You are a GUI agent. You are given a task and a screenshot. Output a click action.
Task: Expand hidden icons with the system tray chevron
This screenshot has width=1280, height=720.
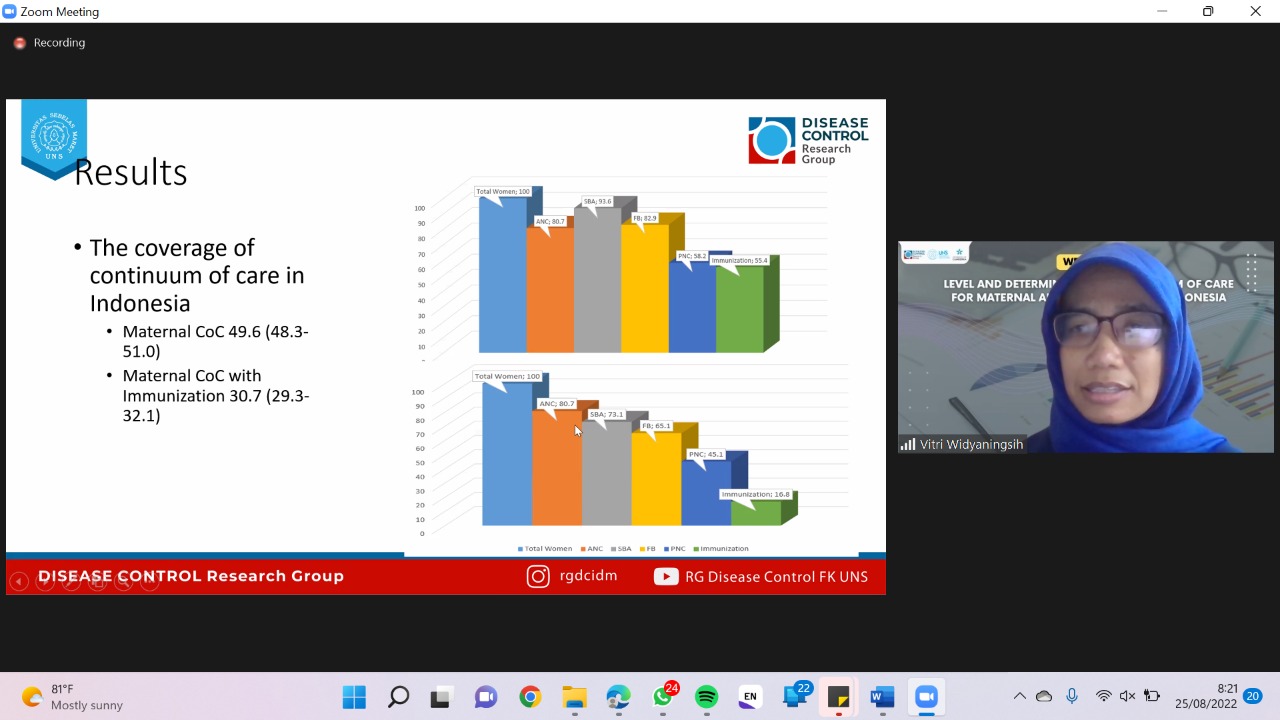tap(1019, 696)
